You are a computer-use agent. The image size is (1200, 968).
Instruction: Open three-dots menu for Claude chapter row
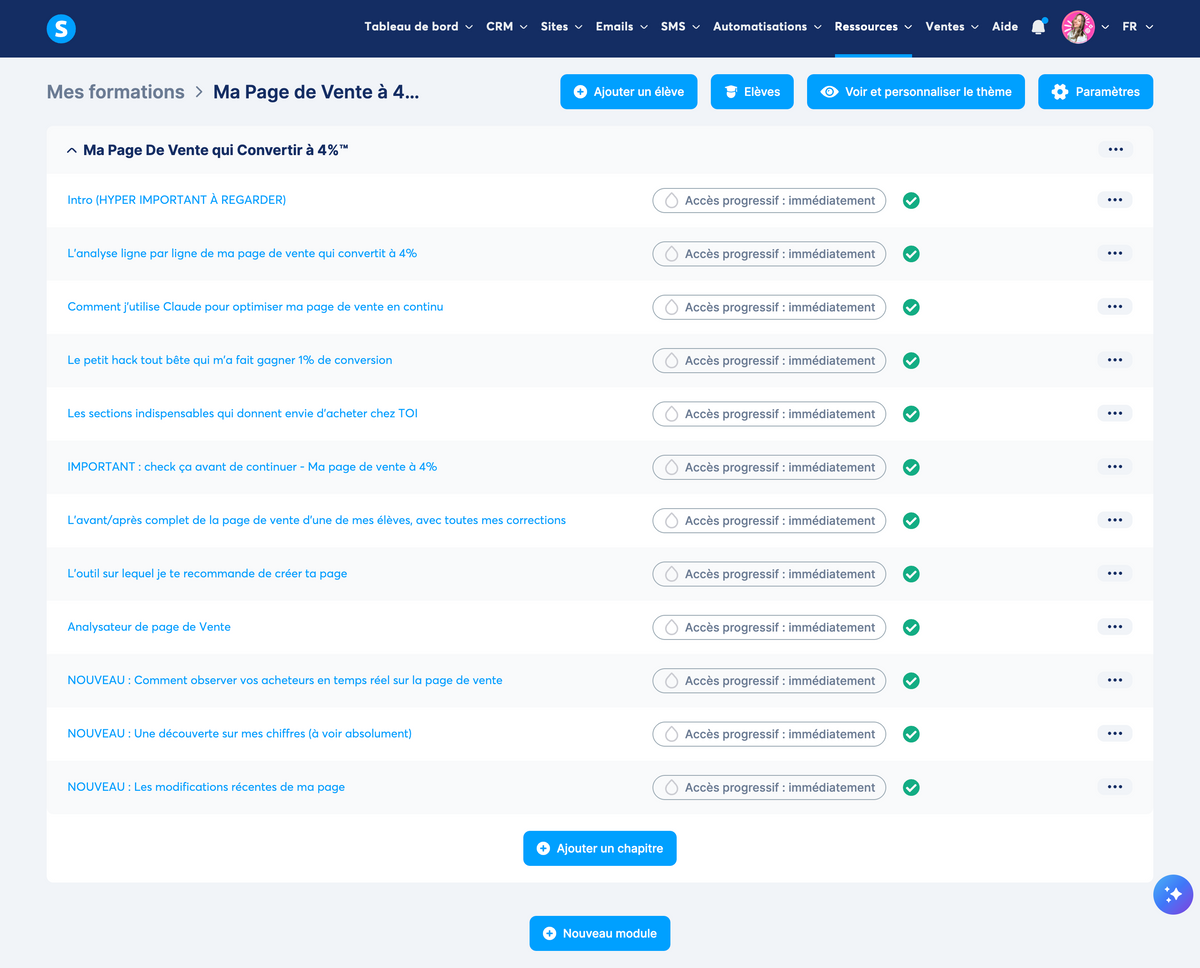point(1115,307)
